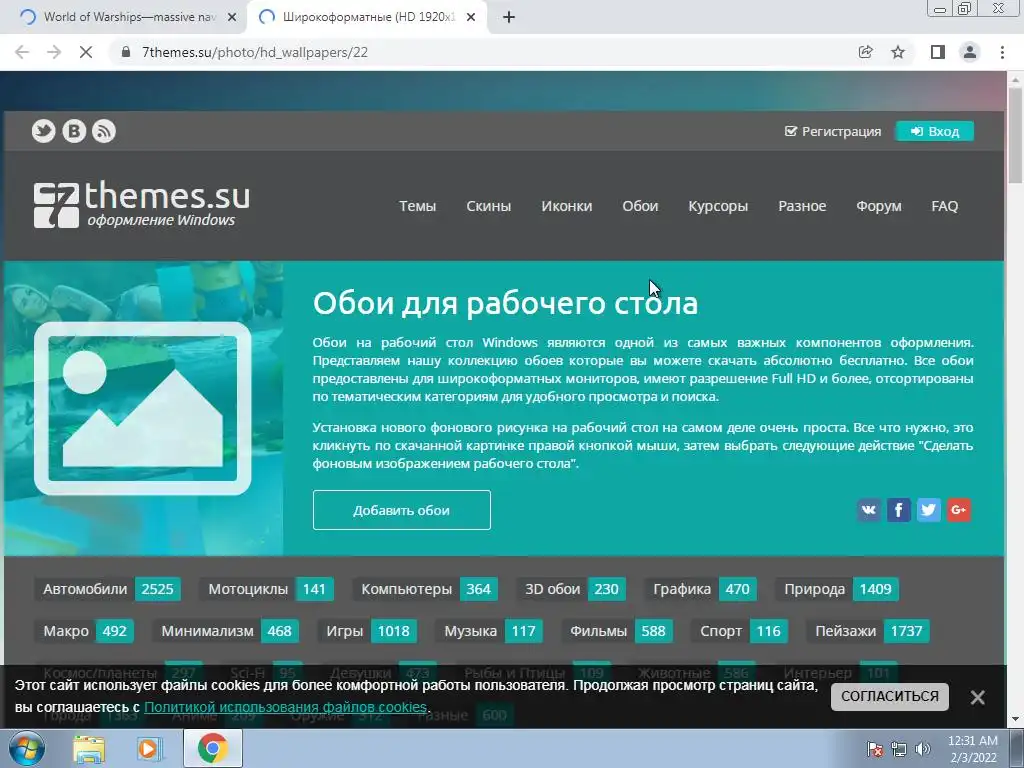The height and width of the screenshot is (768, 1024).
Task: Click the Action Center flag tray icon
Action: 875,749
